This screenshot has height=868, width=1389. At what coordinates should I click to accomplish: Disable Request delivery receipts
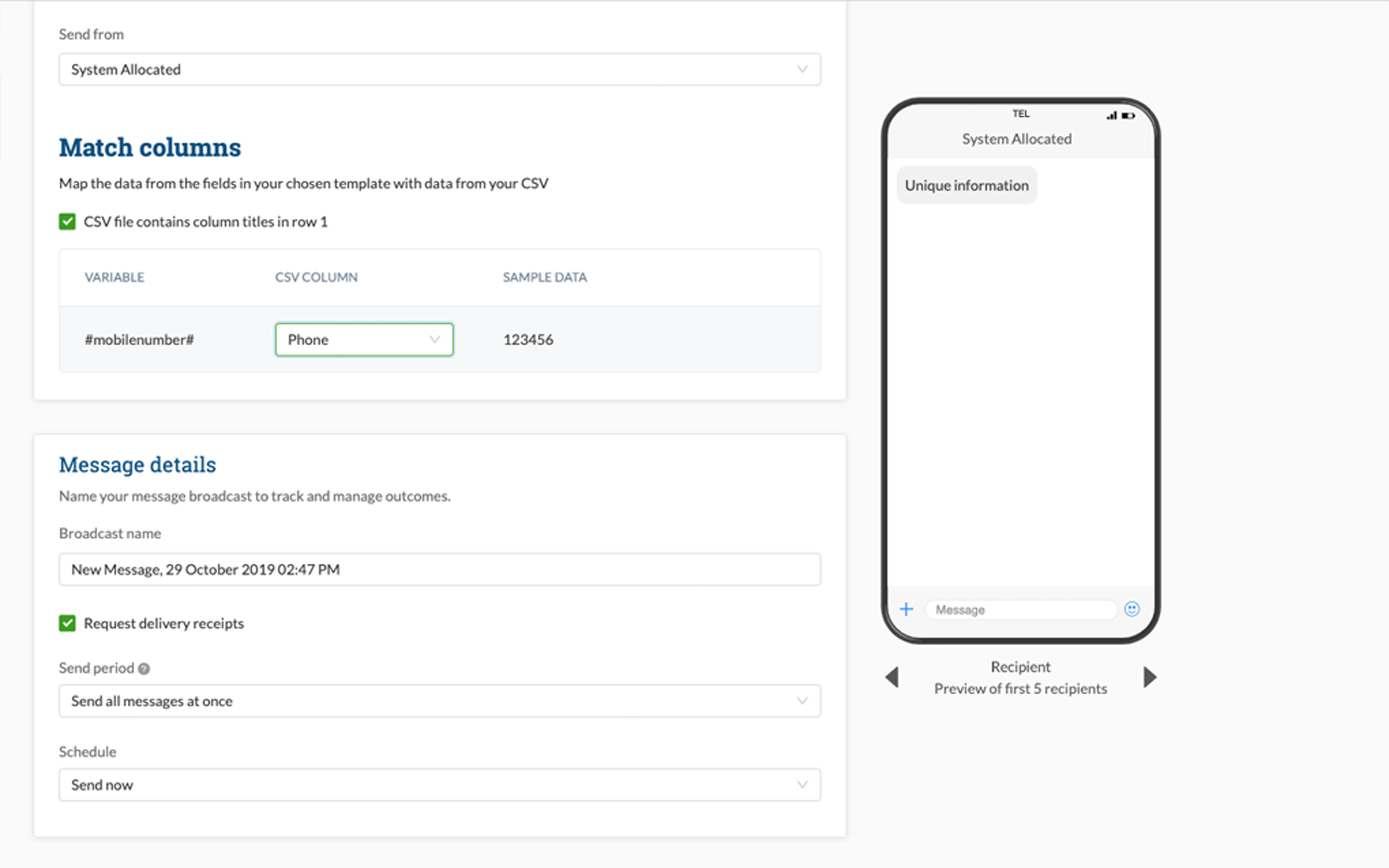(67, 623)
